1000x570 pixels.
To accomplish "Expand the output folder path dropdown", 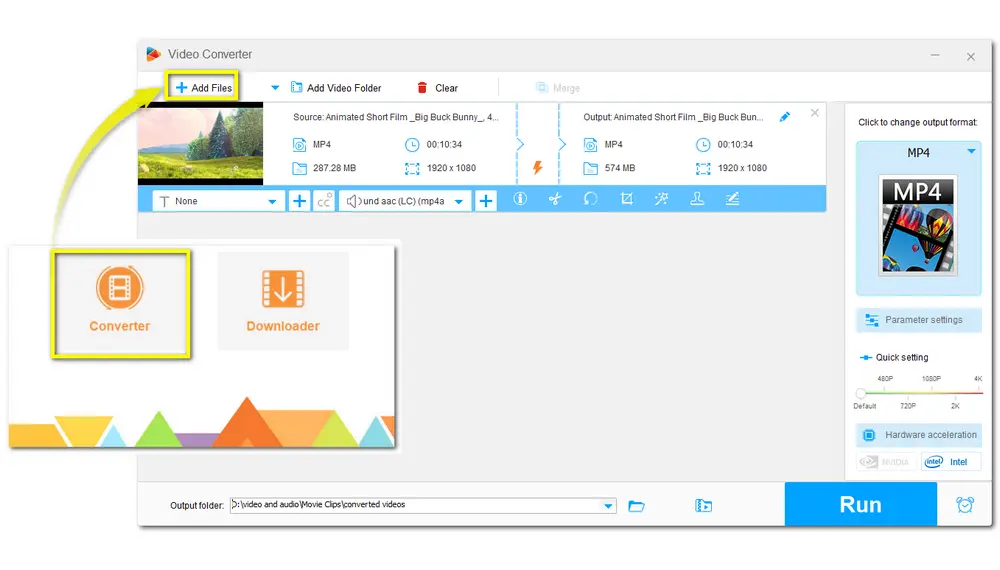I will click(608, 506).
